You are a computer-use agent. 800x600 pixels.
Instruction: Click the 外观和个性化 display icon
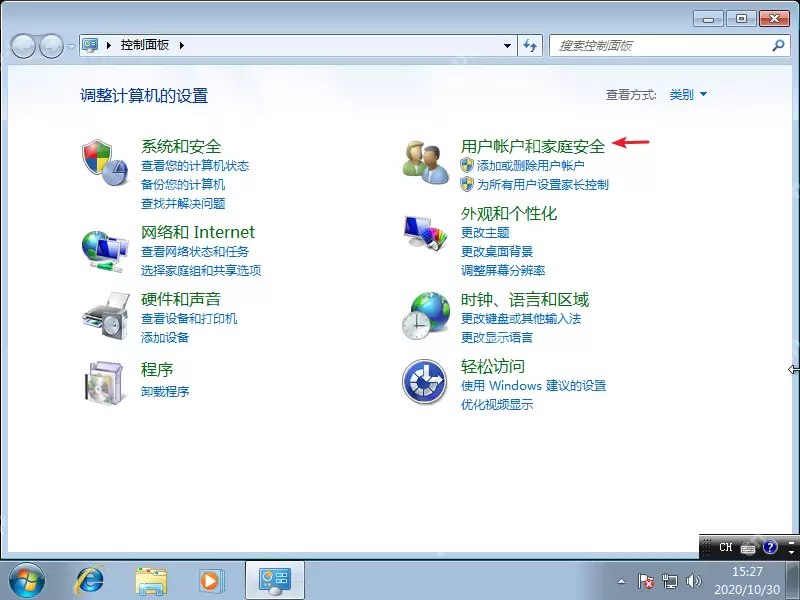pyautogui.click(x=425, y=232)
